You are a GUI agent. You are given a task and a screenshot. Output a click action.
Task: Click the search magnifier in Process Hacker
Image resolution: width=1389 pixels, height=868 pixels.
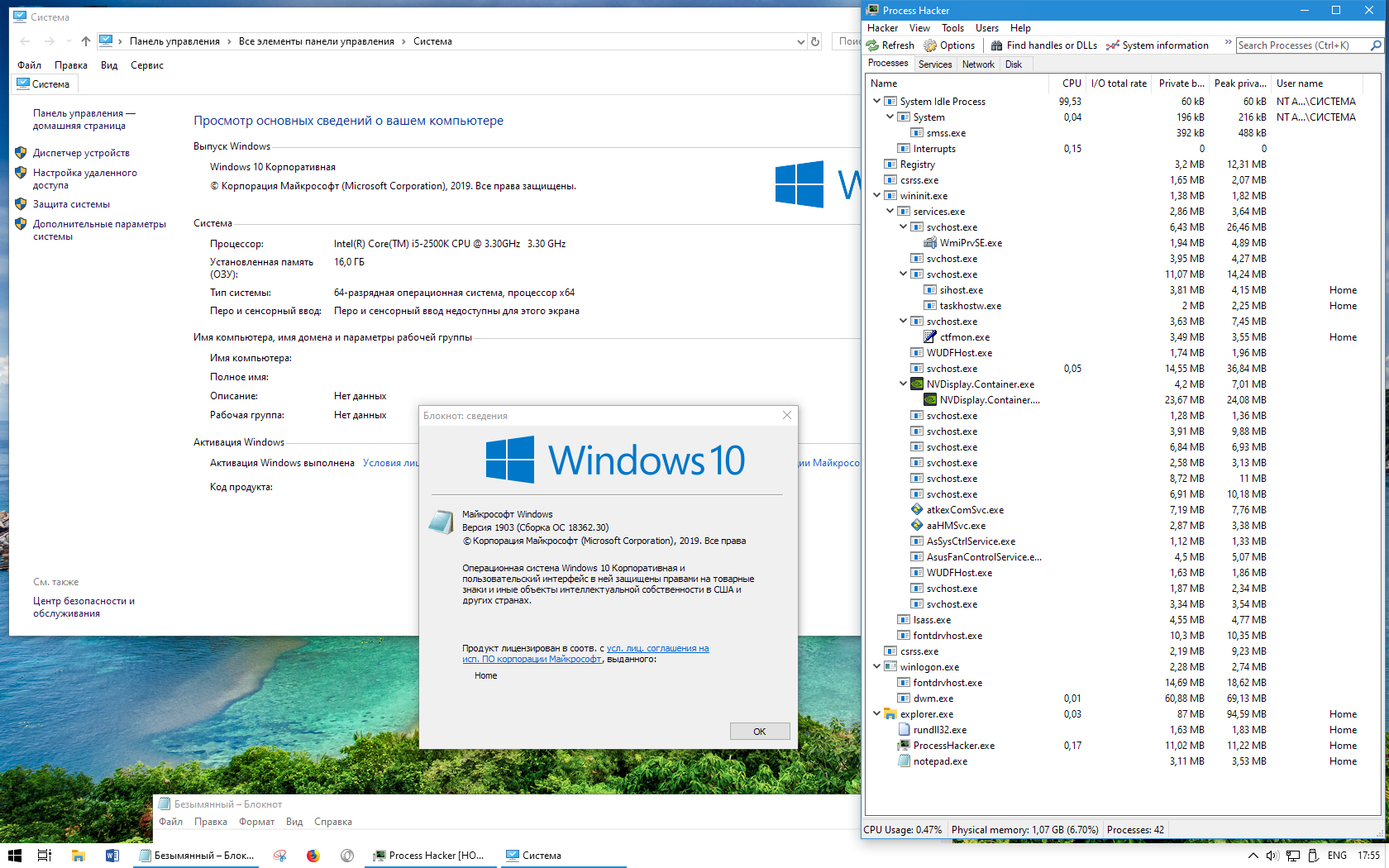coord(1376,45)
